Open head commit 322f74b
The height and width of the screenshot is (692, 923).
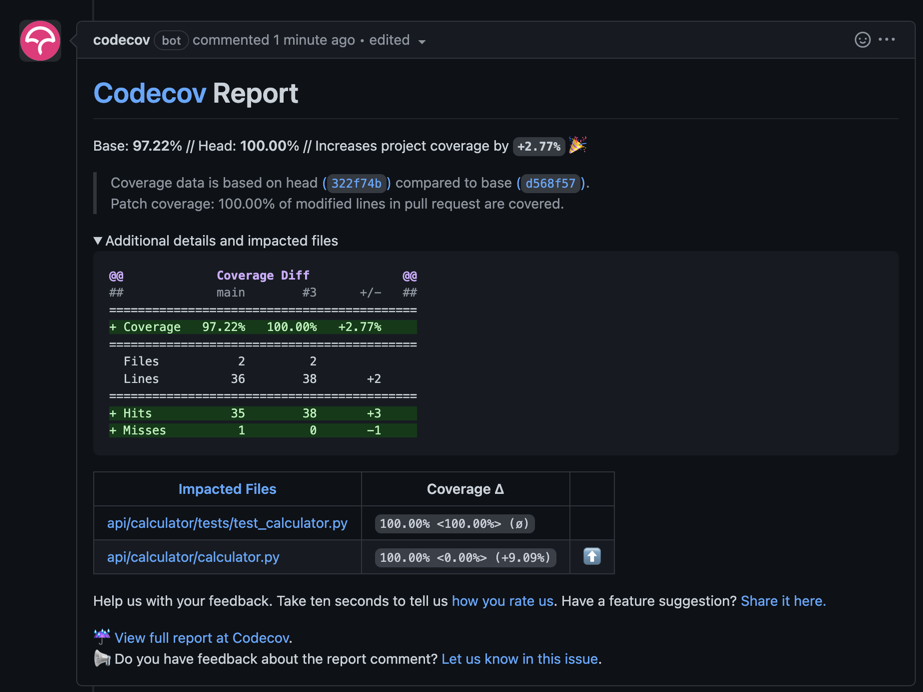pos(356,183)
